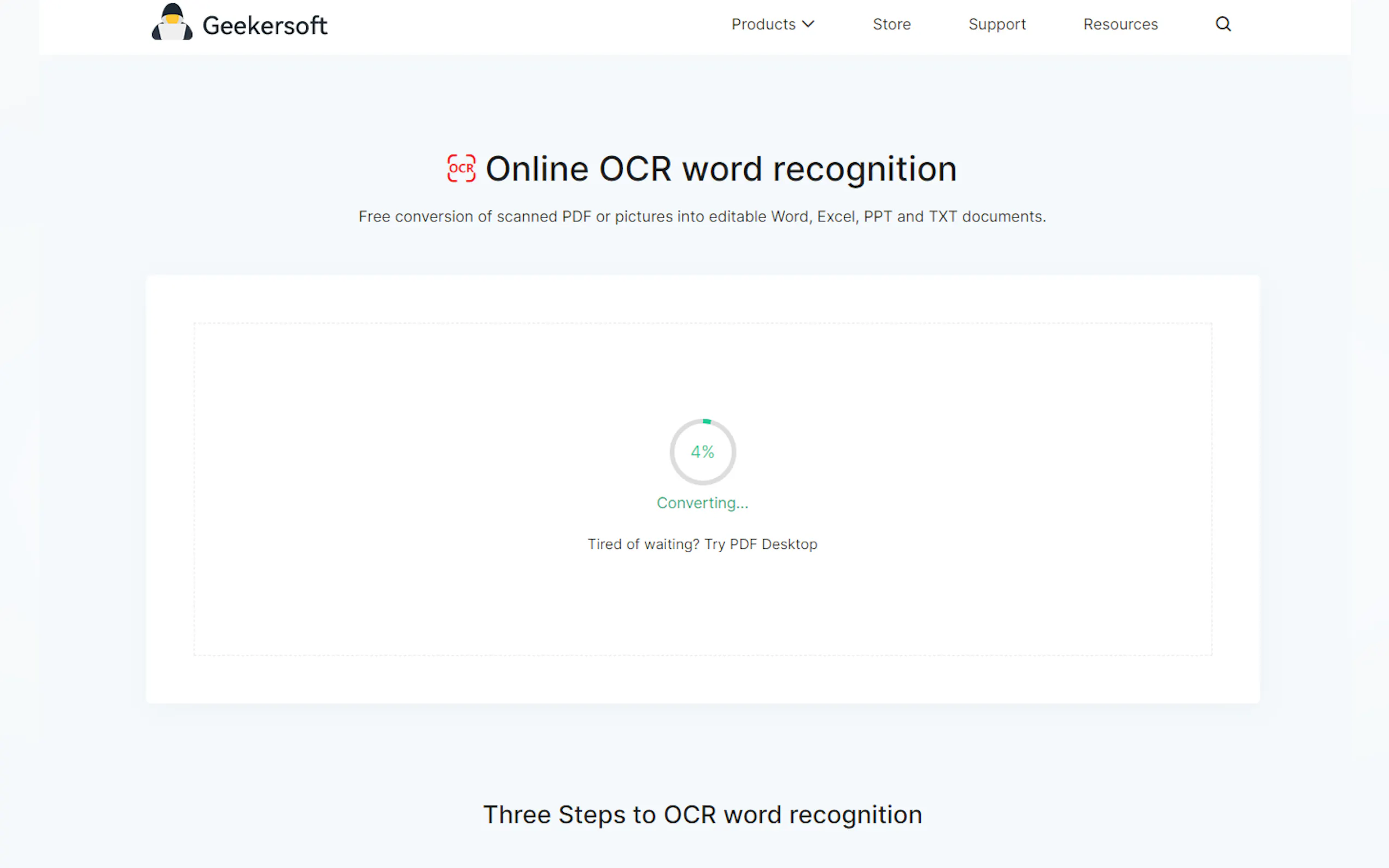Navigate to Resources
This screenshot has height=868, width=1389.
click(x=1120, y=24)
